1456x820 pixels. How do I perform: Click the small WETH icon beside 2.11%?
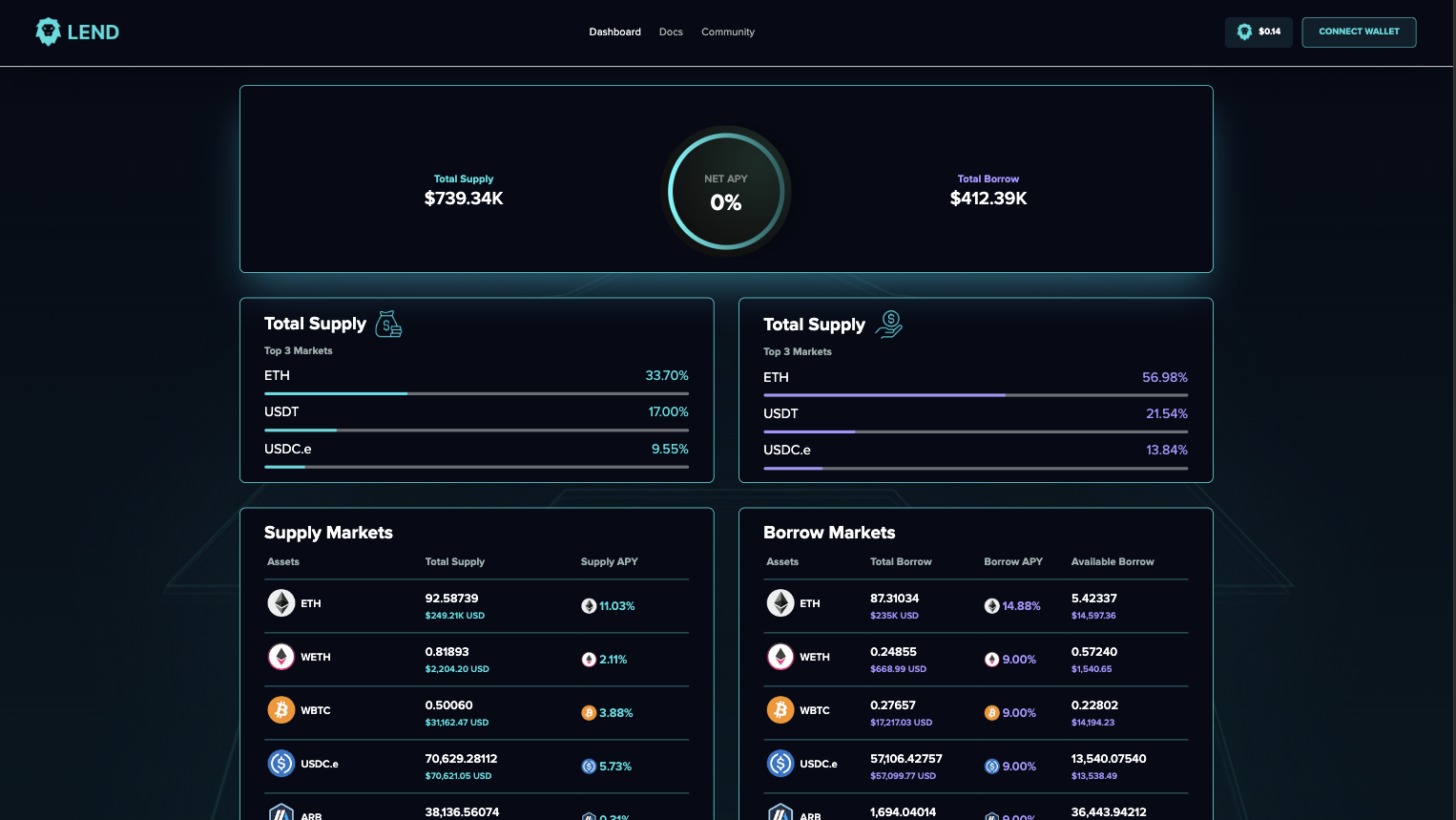[x=589, y=660]
